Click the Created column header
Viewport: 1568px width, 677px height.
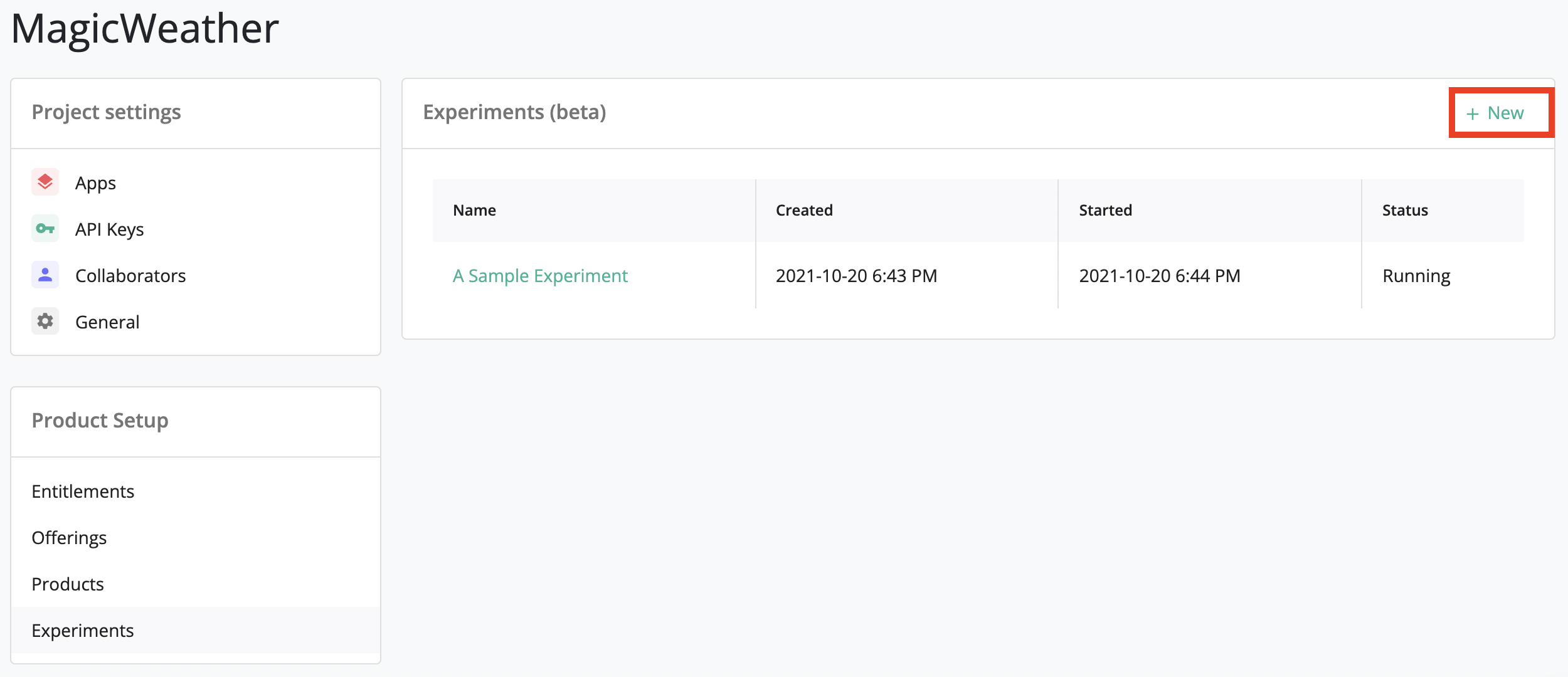coord(804,211)
